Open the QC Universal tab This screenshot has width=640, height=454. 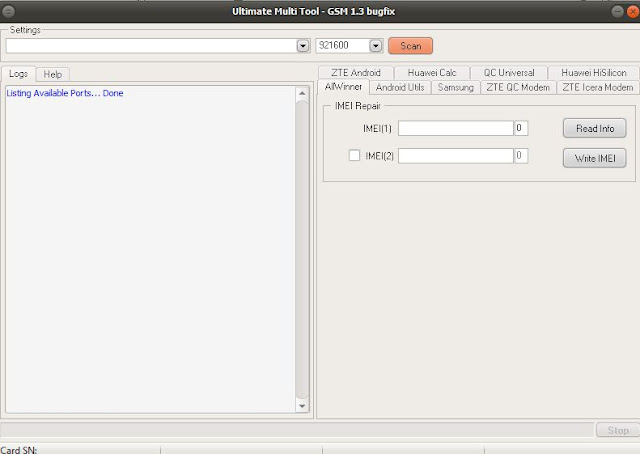[509, 73]
